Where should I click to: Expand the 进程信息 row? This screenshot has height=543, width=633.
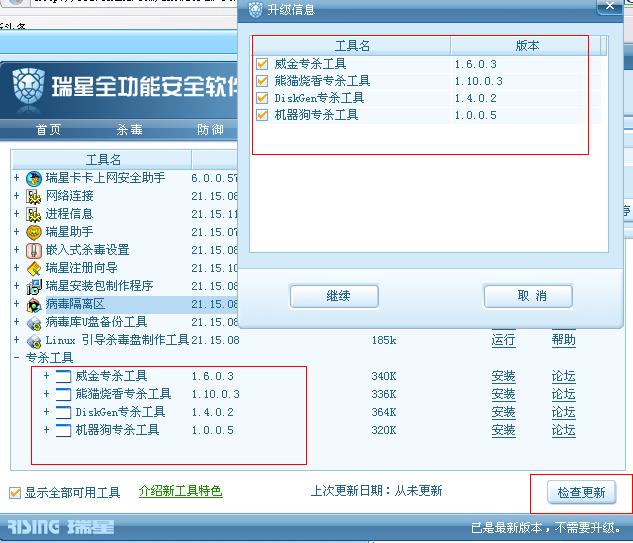[16, 214]
